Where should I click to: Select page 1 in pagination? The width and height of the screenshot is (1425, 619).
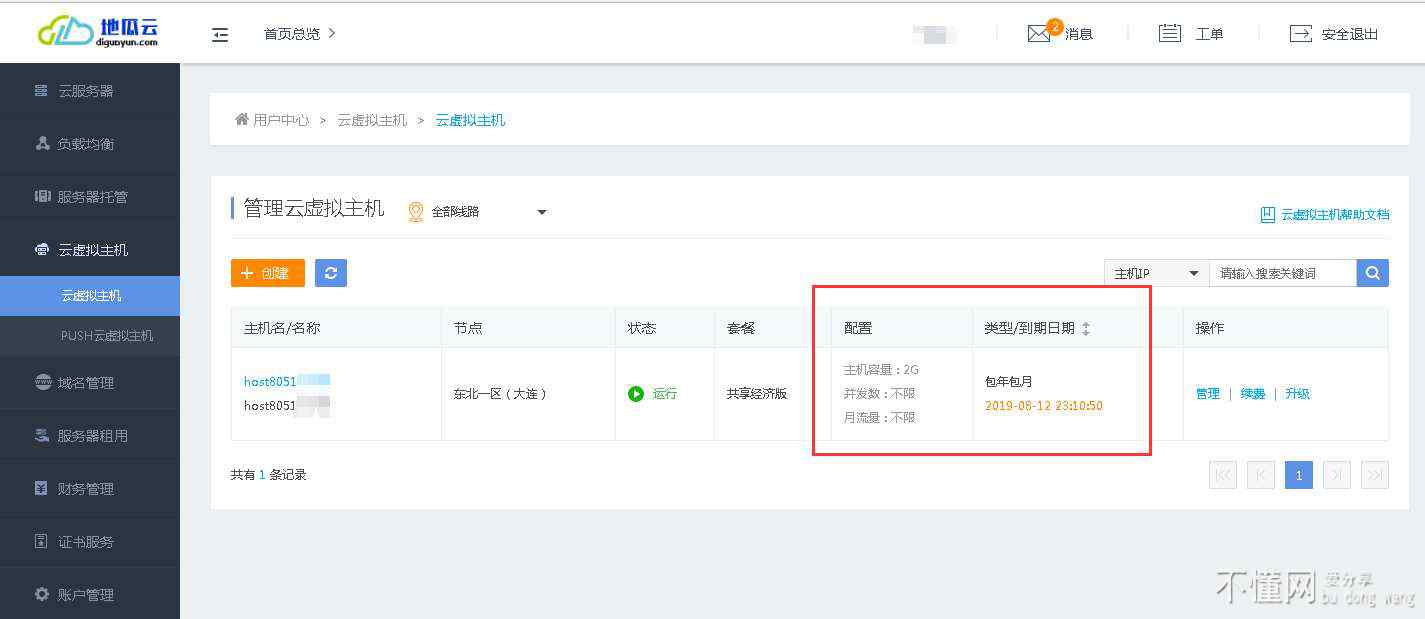point(1299,475)
